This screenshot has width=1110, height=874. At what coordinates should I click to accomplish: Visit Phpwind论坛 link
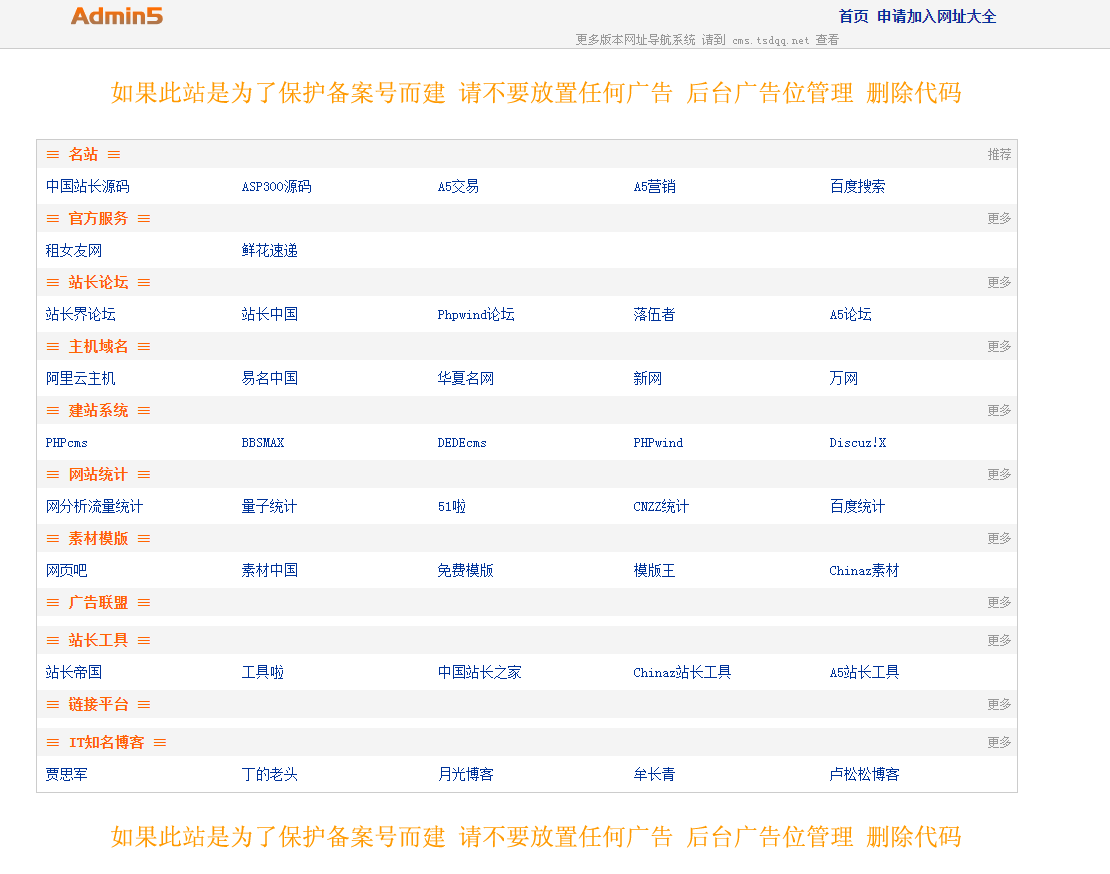(476, 314)
